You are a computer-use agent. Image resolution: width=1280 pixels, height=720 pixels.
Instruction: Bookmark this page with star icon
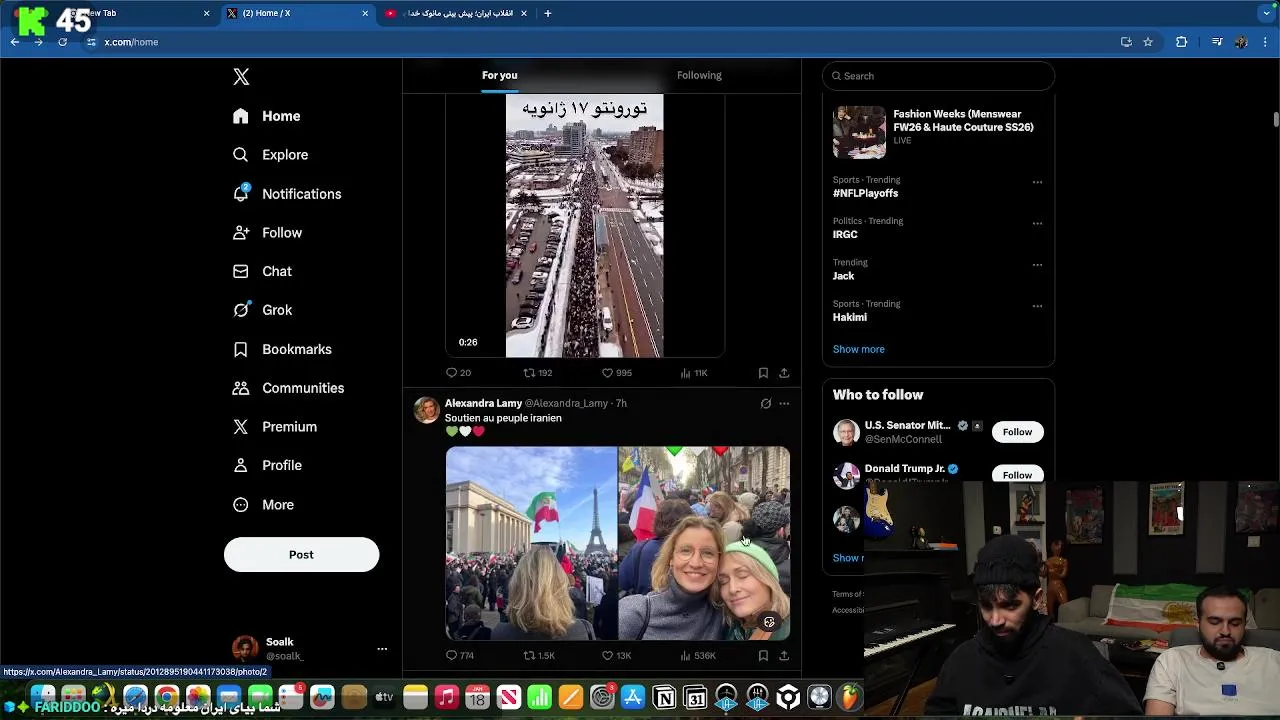pos(1148,42)
